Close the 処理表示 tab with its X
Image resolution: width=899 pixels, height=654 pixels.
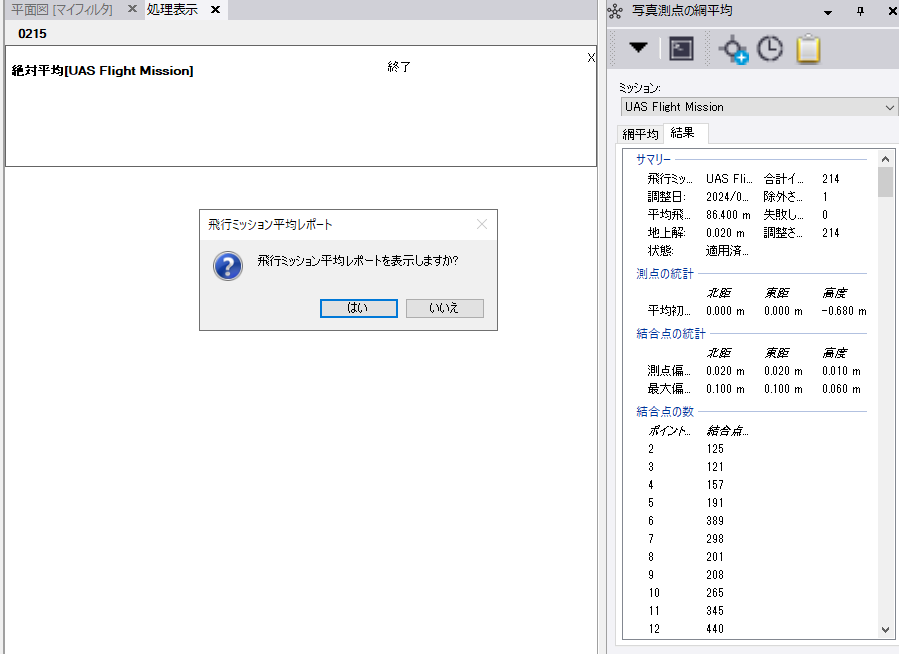tap(215, 10)
